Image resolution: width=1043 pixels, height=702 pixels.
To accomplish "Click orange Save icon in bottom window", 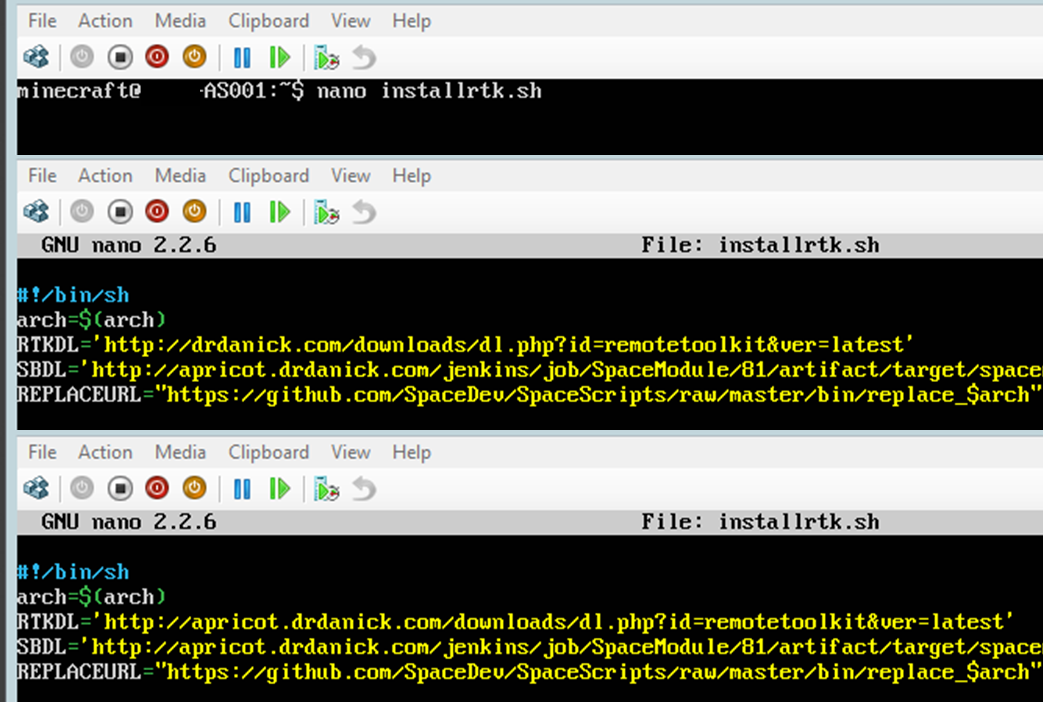I will tap(195, 489).
